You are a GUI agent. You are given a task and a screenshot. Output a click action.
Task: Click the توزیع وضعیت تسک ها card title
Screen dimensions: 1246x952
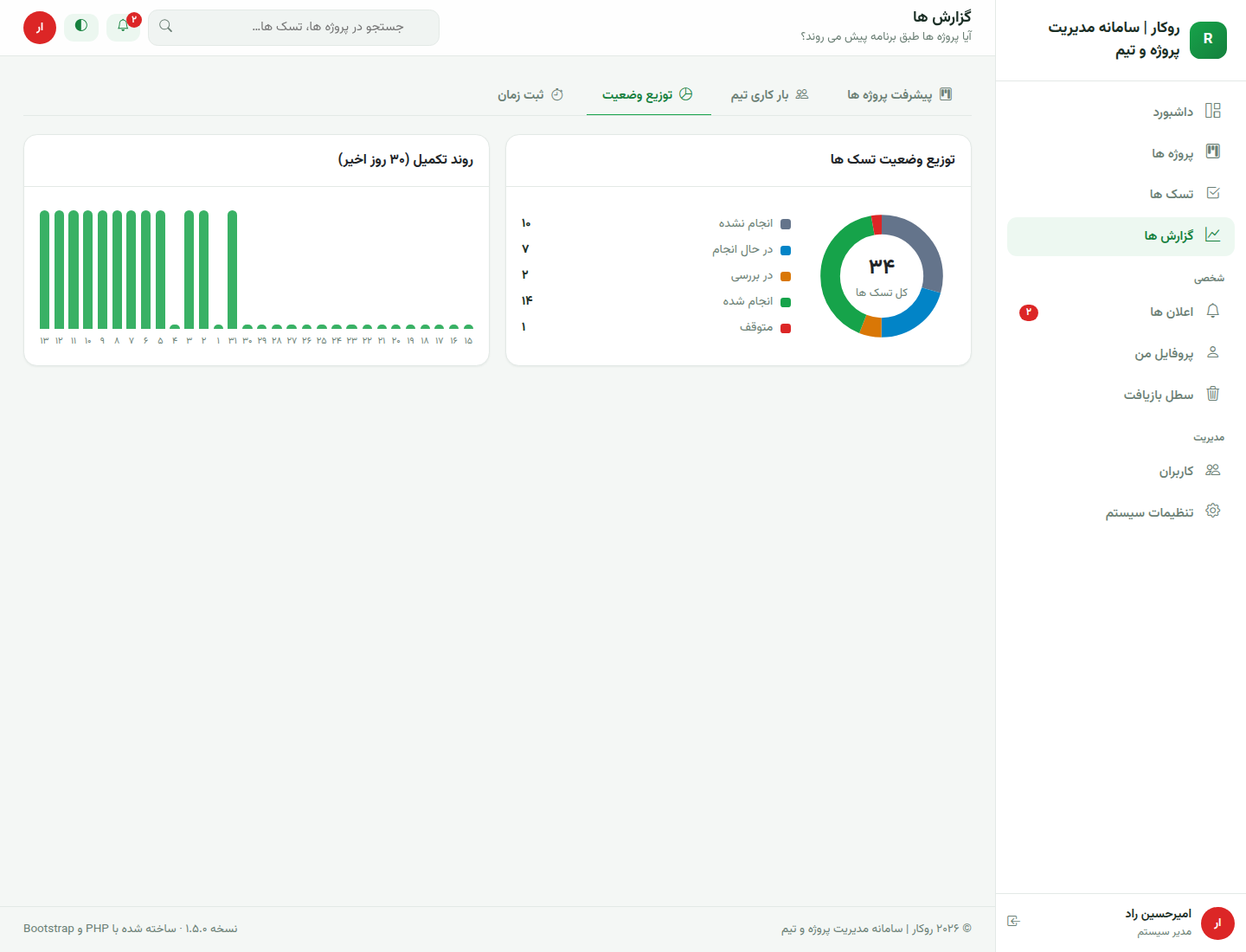click(x=893, y=159)
